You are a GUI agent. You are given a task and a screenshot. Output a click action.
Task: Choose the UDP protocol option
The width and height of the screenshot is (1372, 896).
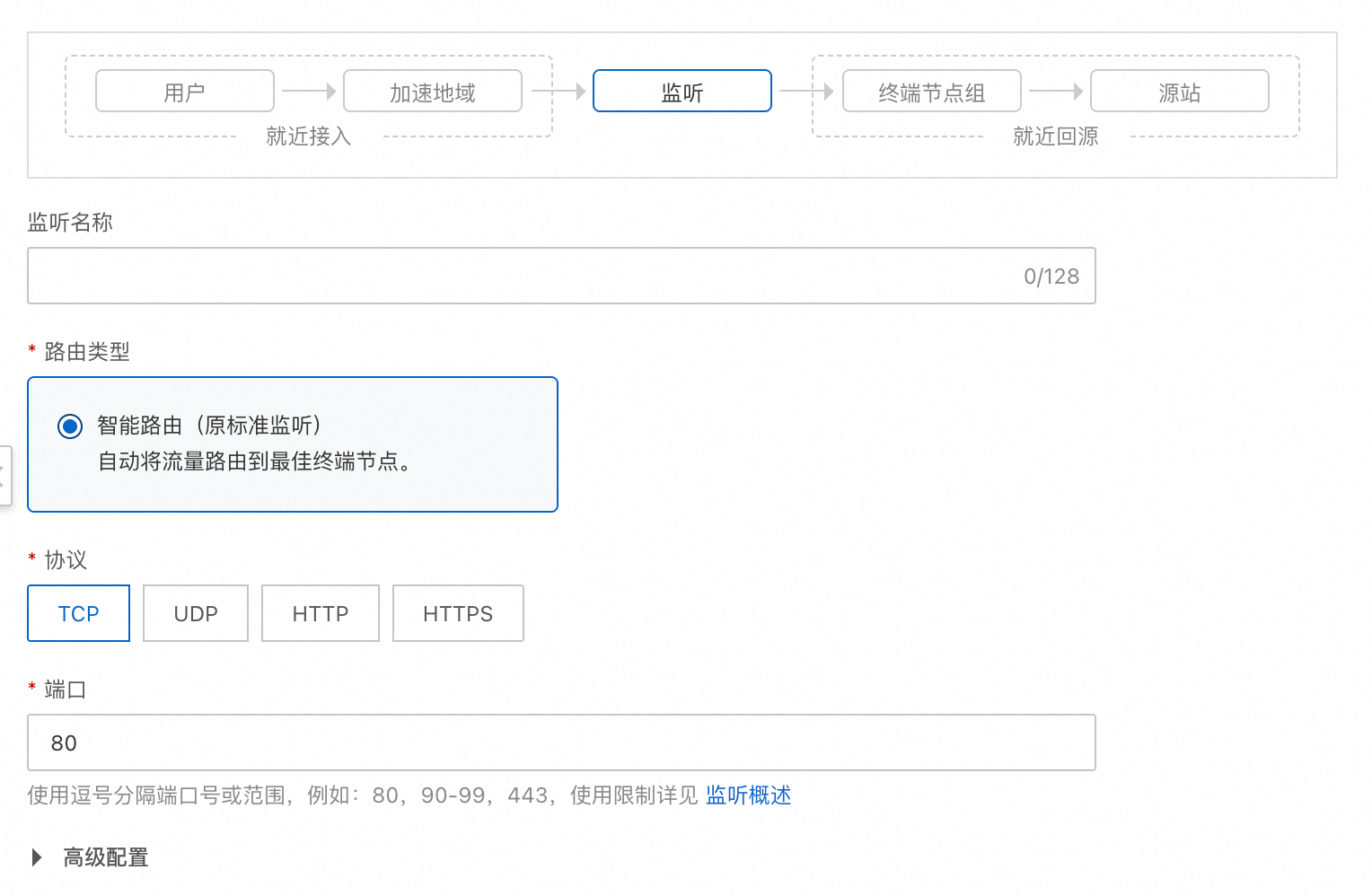pos(196,613)
